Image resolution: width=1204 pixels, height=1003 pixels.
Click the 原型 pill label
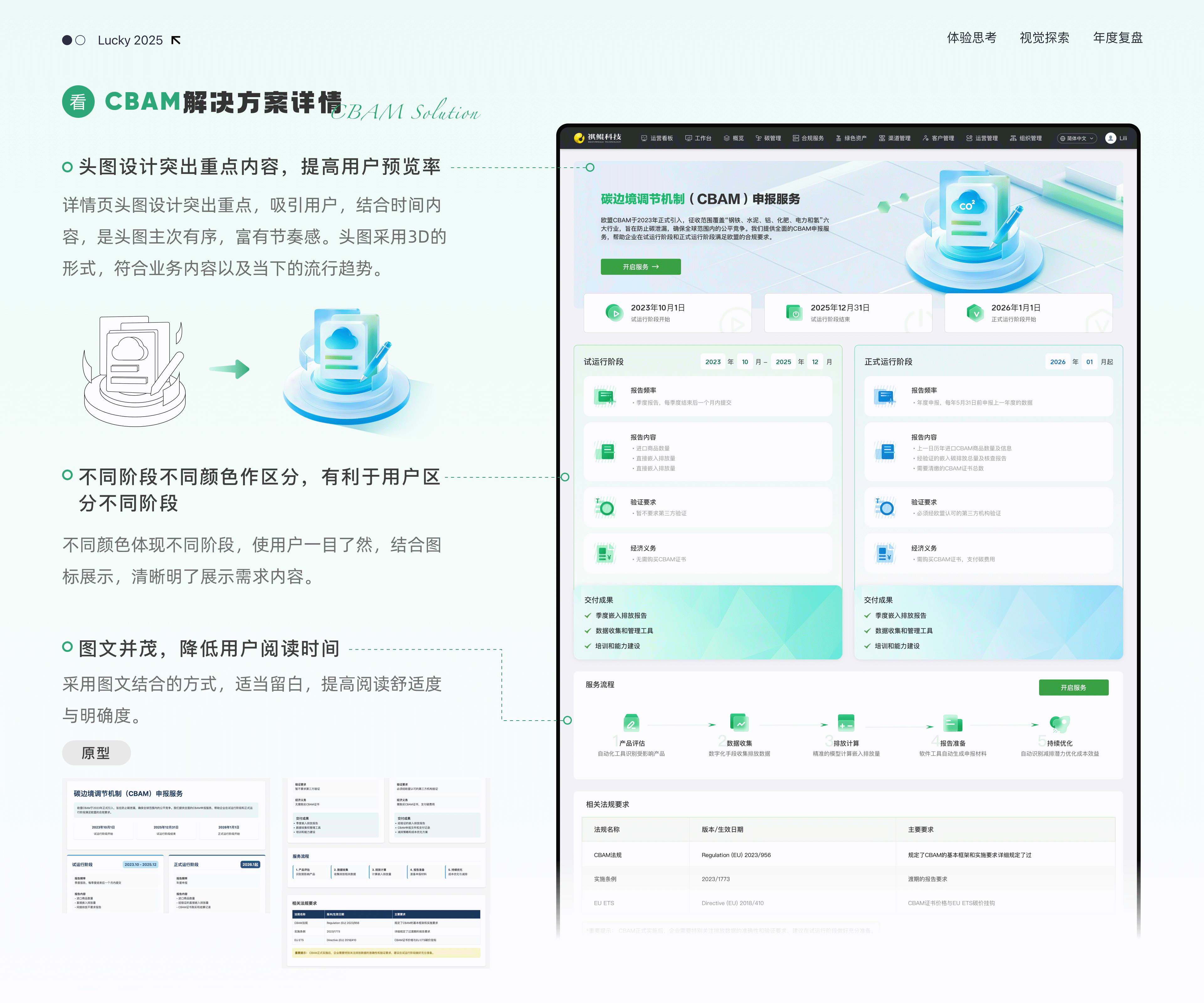(x=96, y=753)
